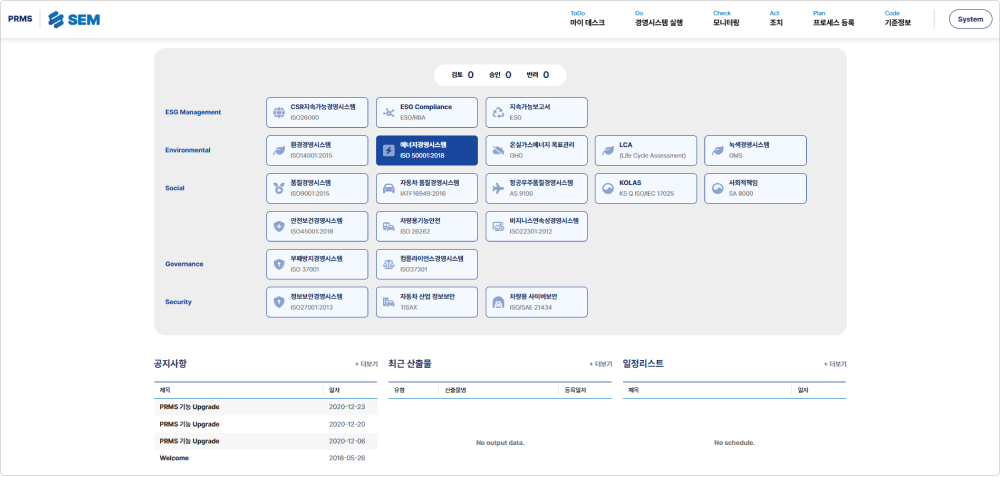Open the Welcome notice dated 2018-05-26

click(x=265, y=458)
